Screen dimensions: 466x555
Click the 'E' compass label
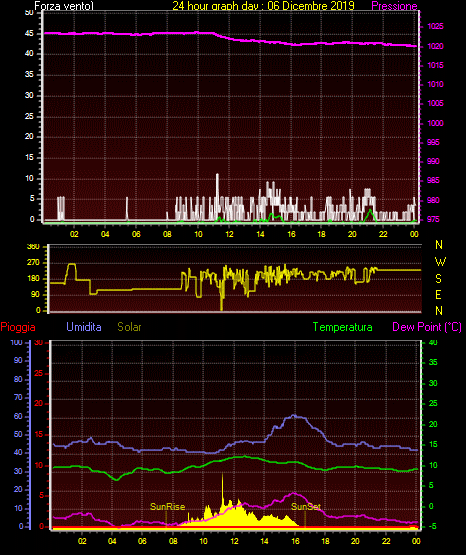(x=438, y=295)
